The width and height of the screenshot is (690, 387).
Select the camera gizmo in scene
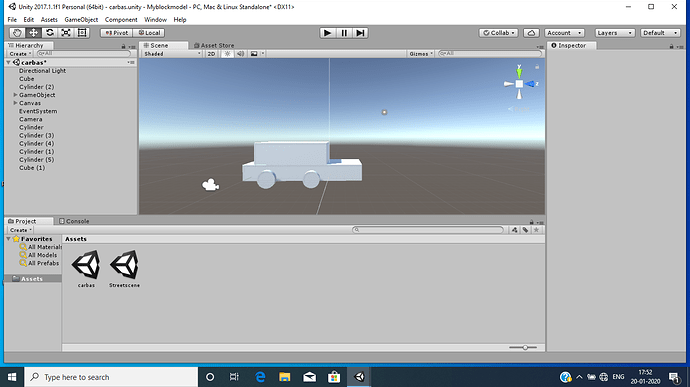click(210, 185)
